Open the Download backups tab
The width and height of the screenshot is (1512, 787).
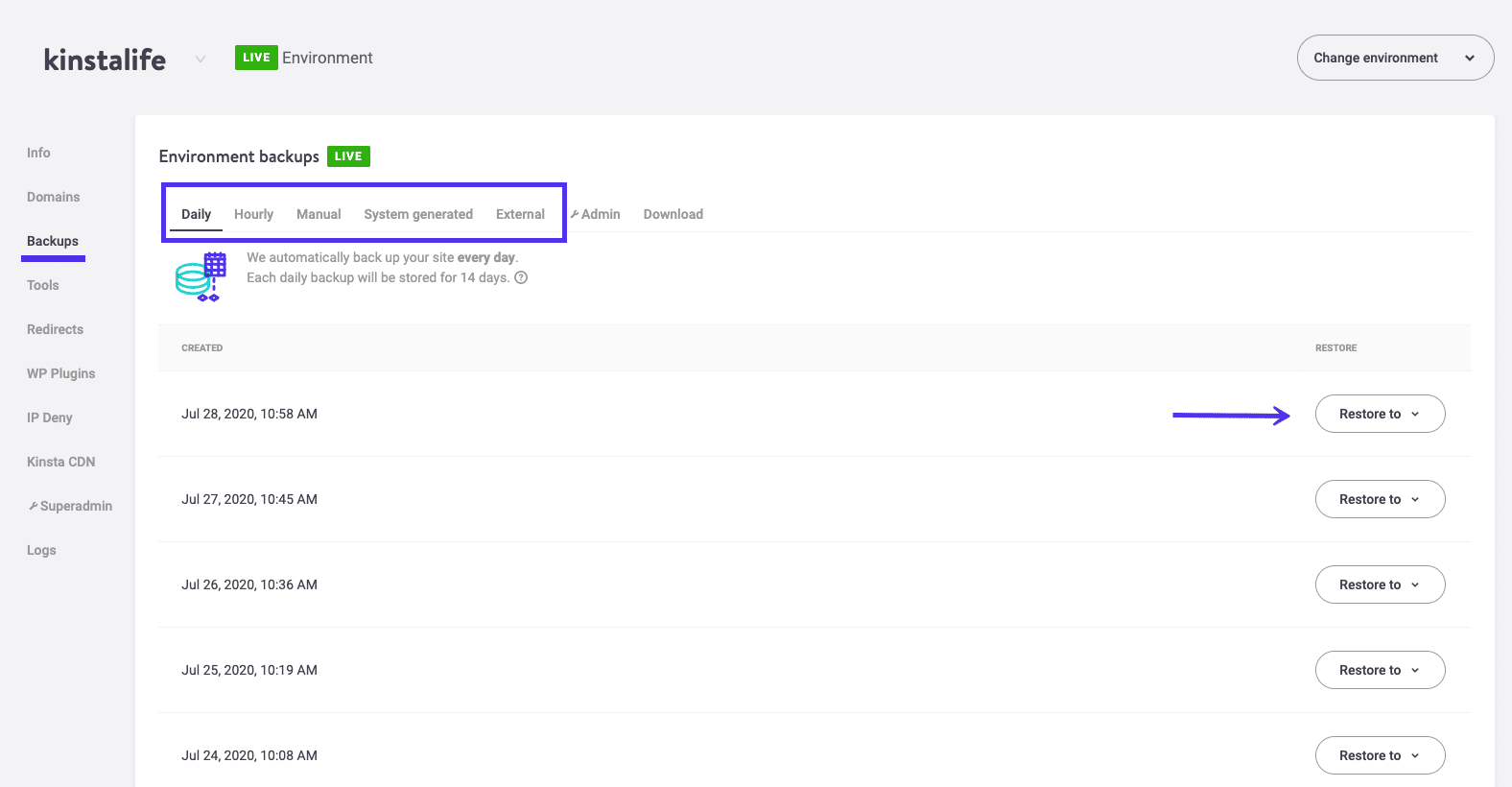click(x=673, y=214)
